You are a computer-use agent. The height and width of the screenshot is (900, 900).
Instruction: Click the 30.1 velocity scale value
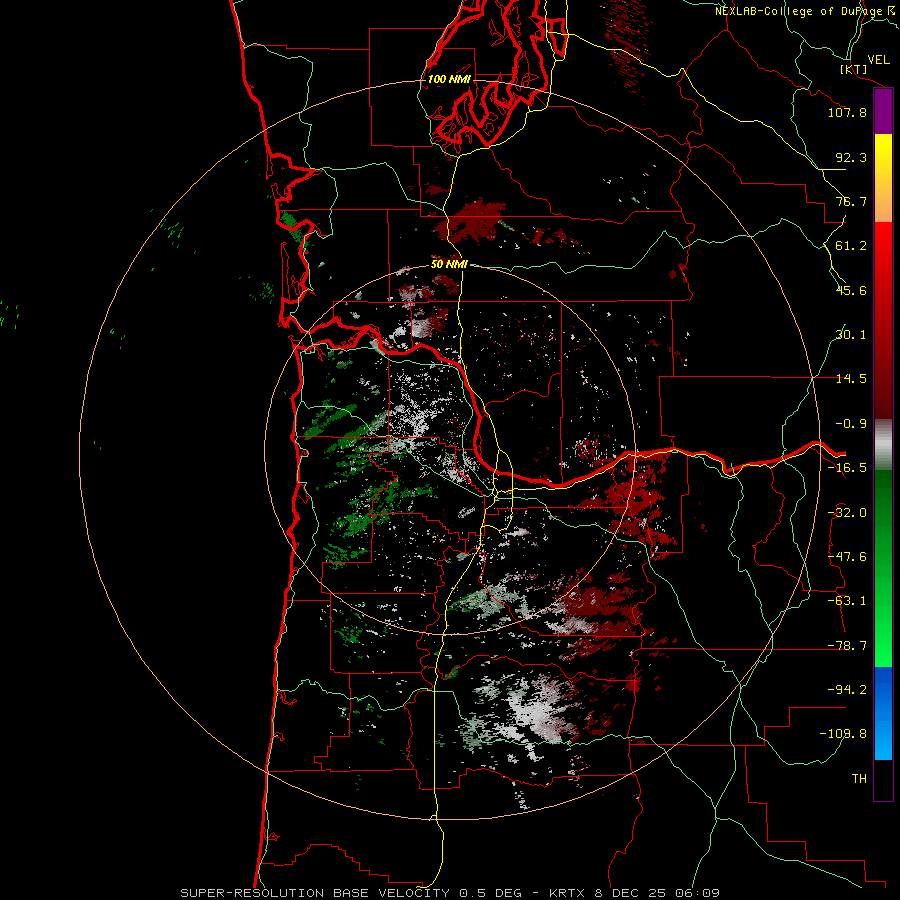pyautogui.click(x=851, y=335)
